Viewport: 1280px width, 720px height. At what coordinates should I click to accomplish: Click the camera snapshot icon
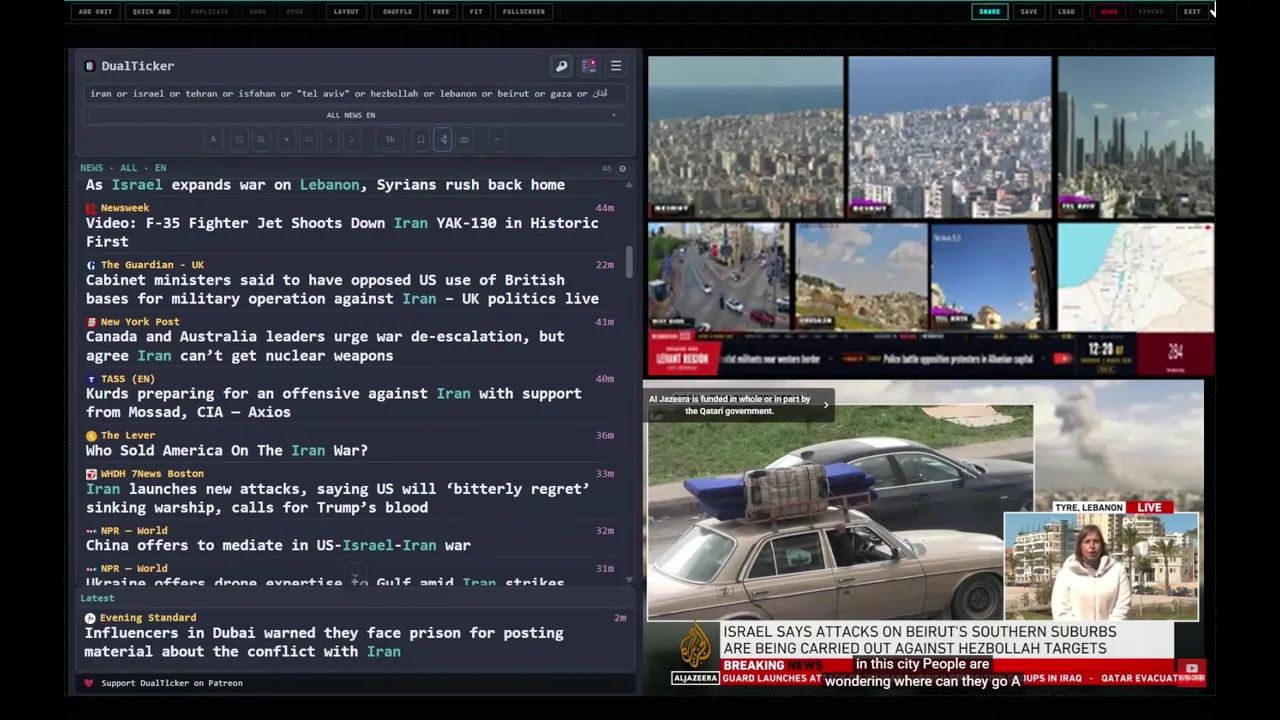click(464, 140)
